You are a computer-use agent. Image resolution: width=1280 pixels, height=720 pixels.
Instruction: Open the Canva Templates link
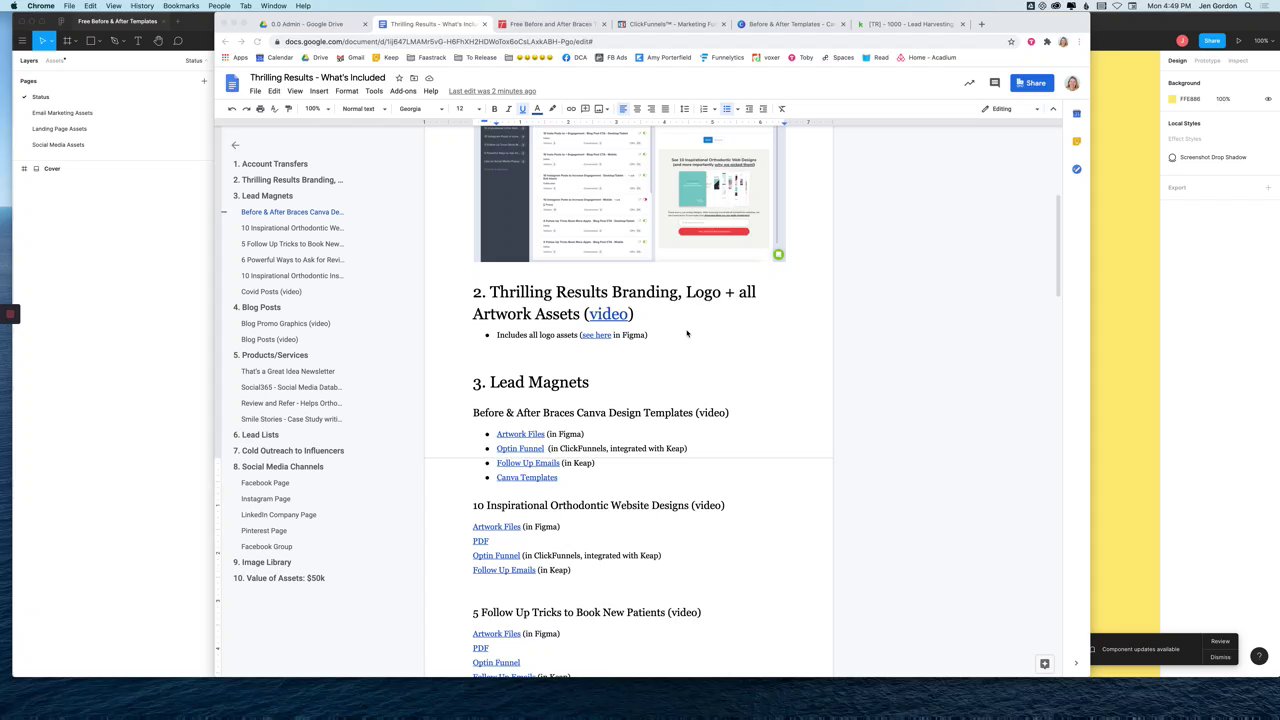tap(527, 478)
